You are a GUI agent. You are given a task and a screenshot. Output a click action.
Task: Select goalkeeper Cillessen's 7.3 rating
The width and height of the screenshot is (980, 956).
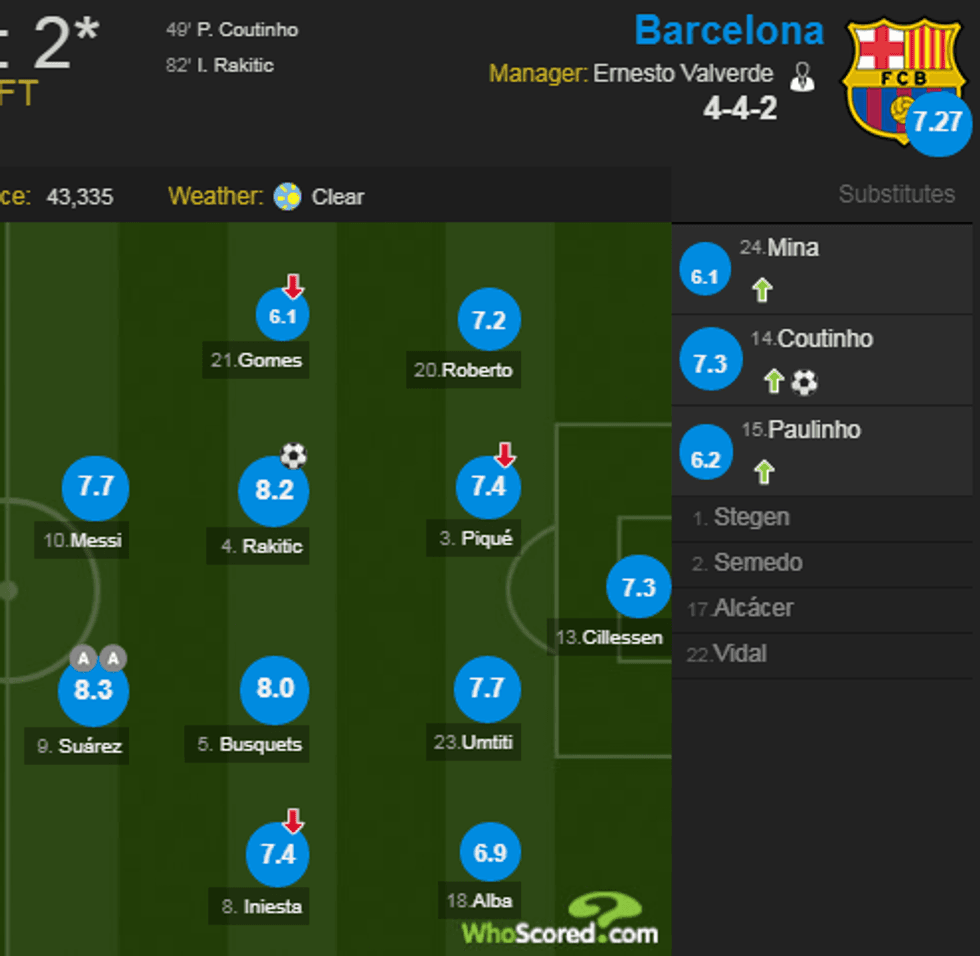click(638, 587)
